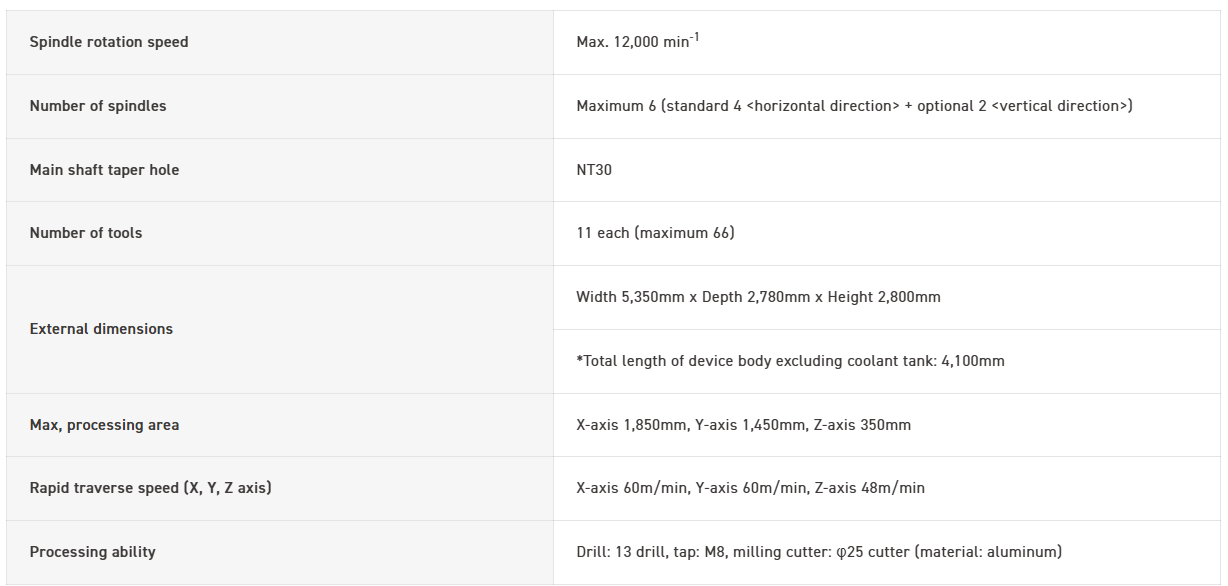Click the Number of spindles label
Image resolution: width=1228 pixels, height=586 pixels.
(98, 106)
